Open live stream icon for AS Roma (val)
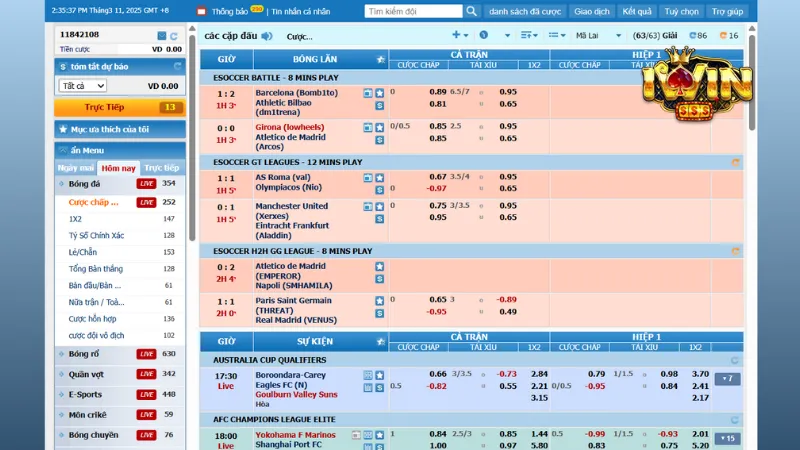The width and height of the screenshot is (800, 450). 368,178
